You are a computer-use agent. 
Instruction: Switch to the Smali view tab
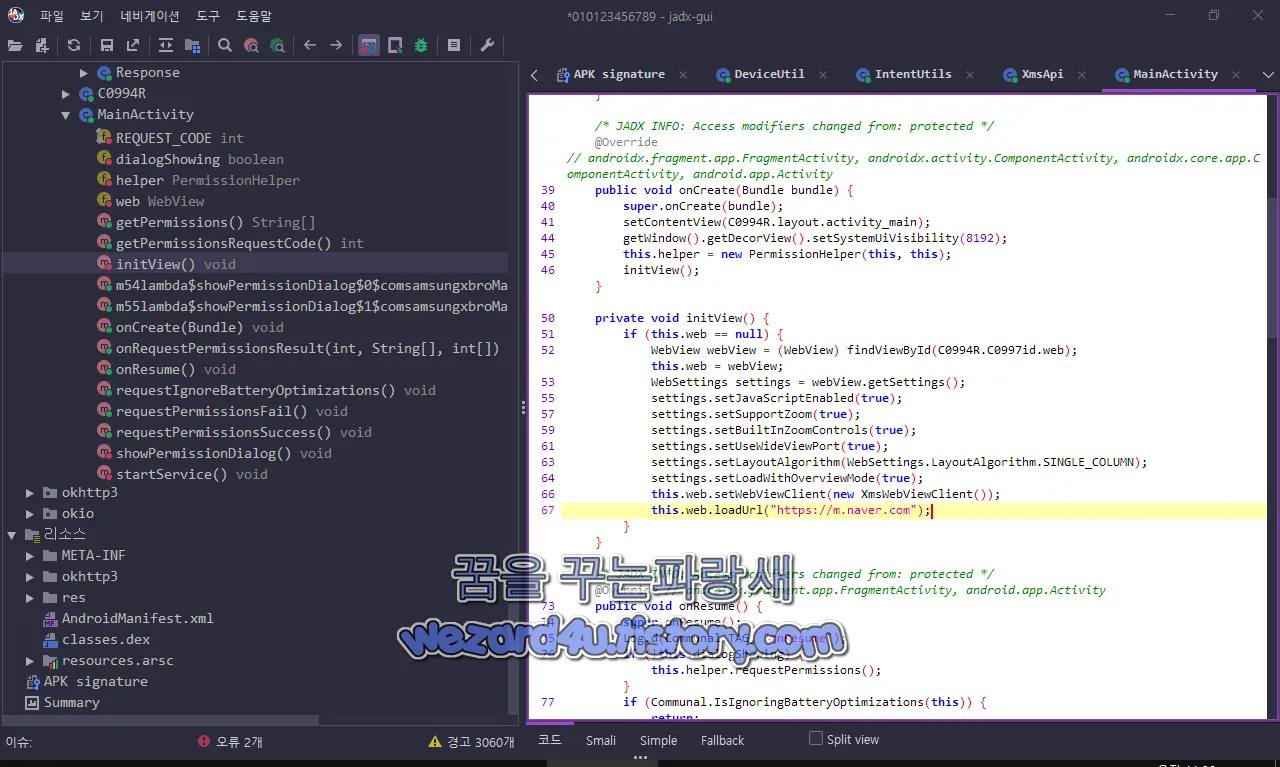coord(601,740)
